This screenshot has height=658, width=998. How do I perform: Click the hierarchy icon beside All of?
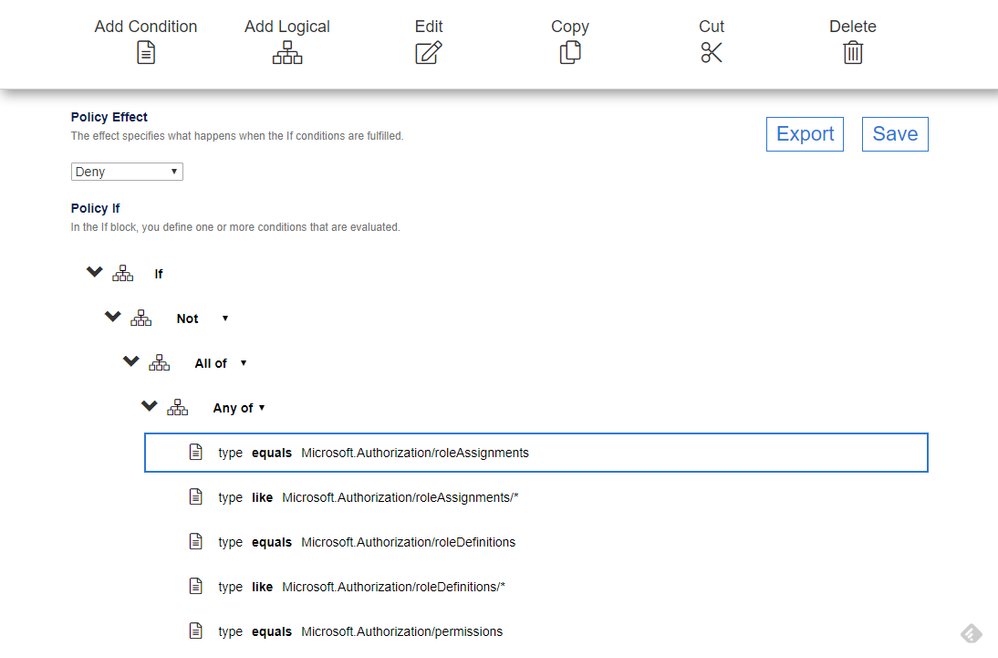pos(159,363)
